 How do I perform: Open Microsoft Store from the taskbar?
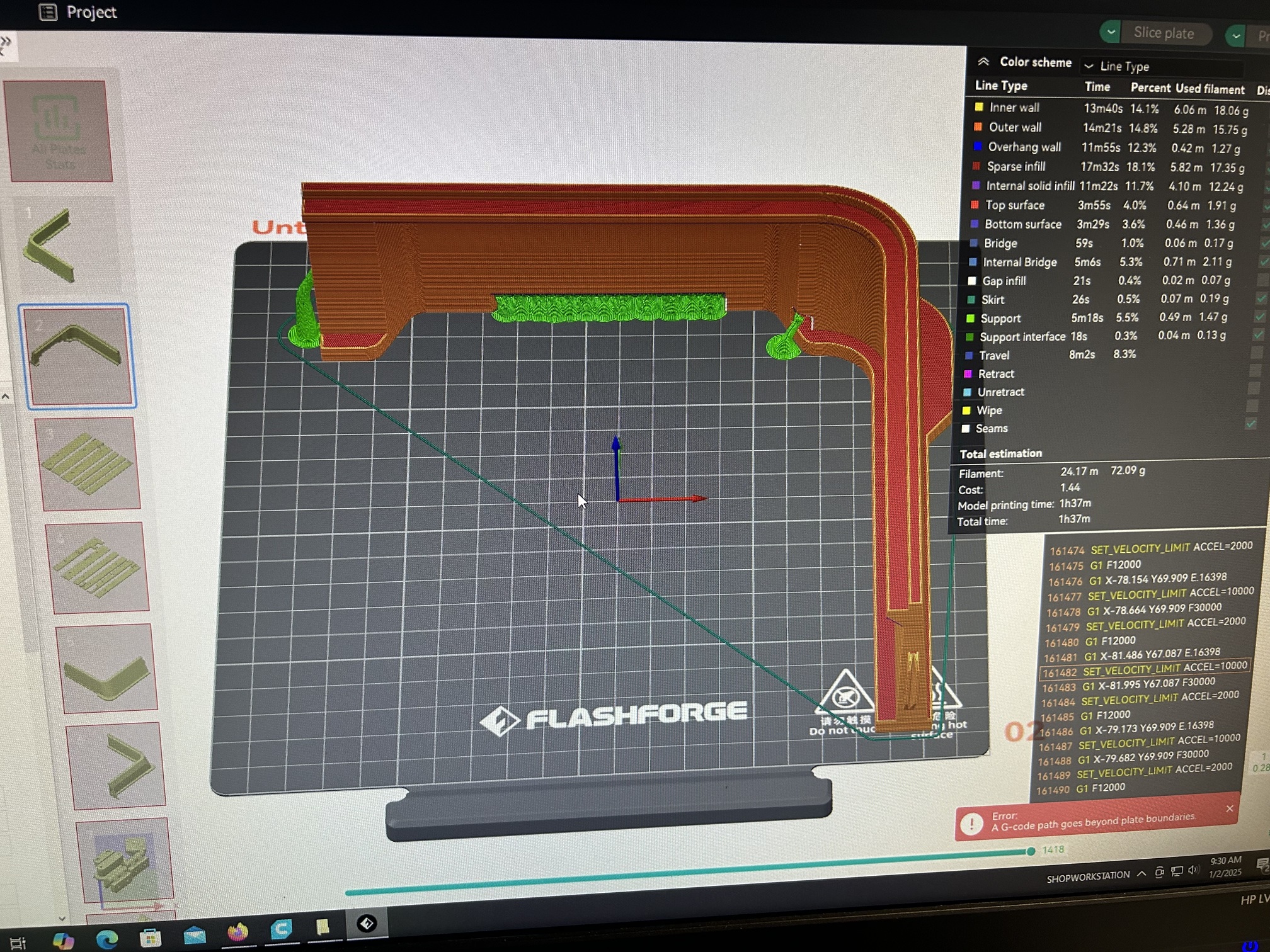pos(150,938)
